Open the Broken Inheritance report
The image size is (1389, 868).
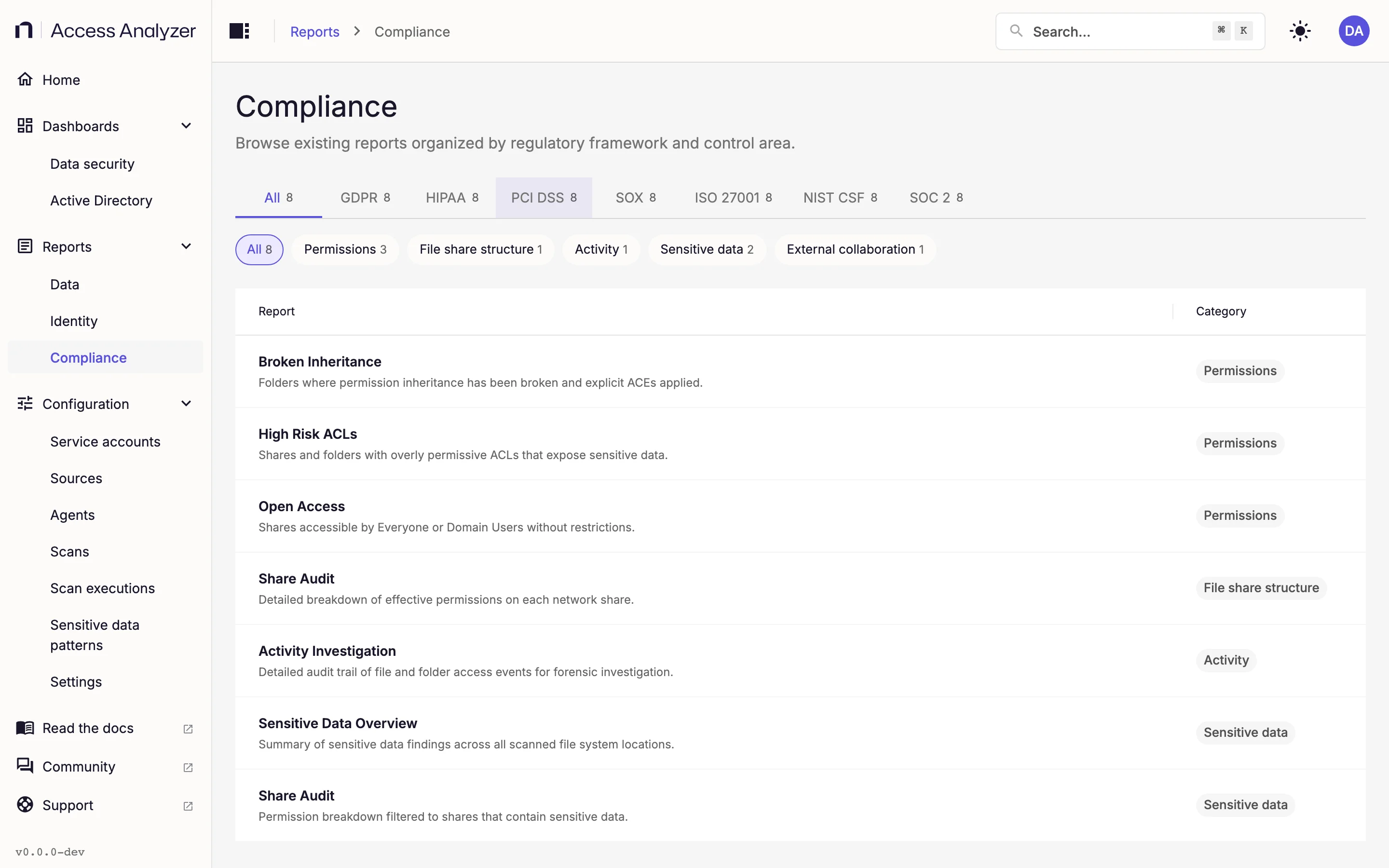800,371
